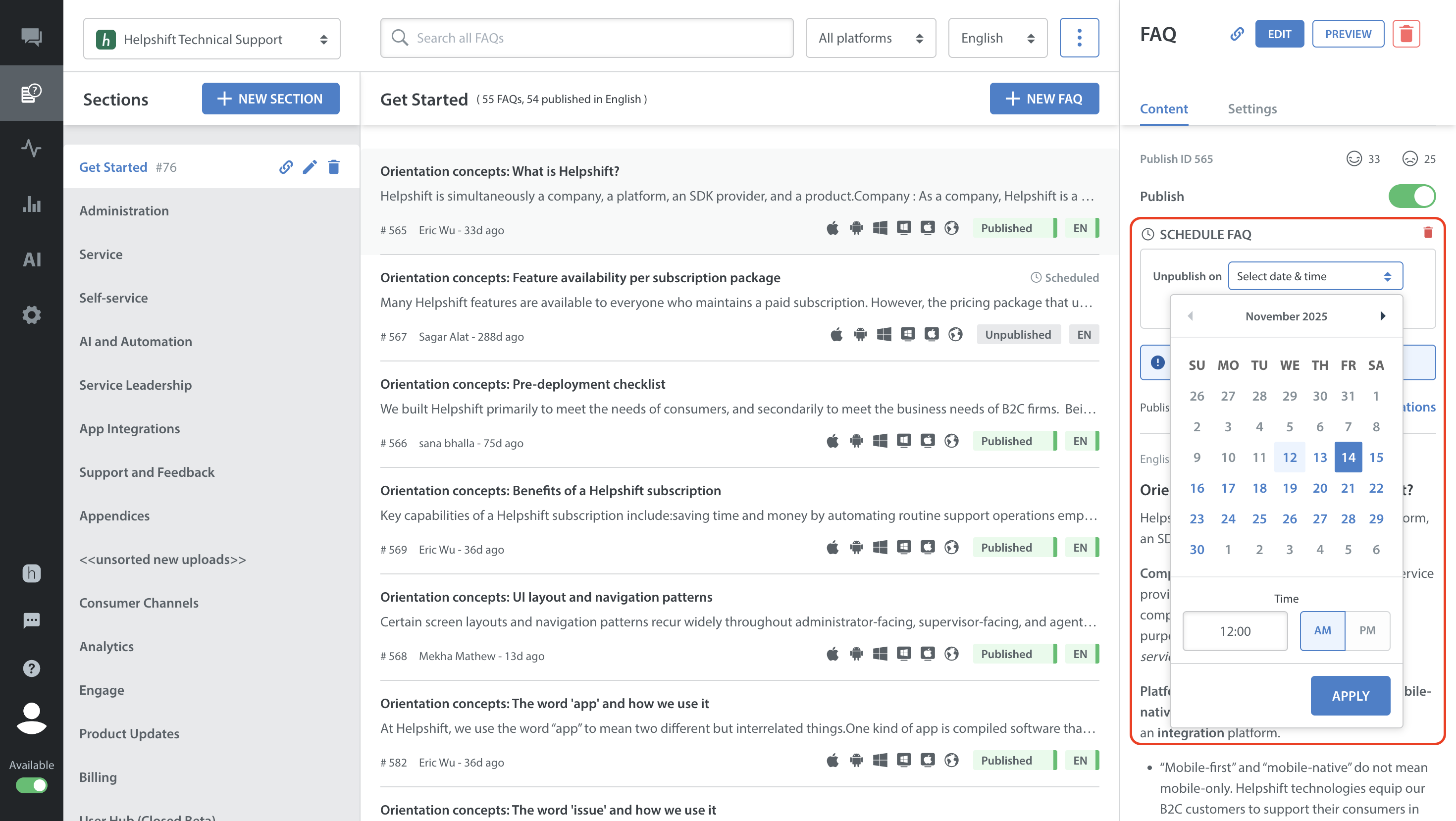The image size is (1456, 821).
Task: Open Helpshift Technical Support app selector
Action: coord(212,39)
